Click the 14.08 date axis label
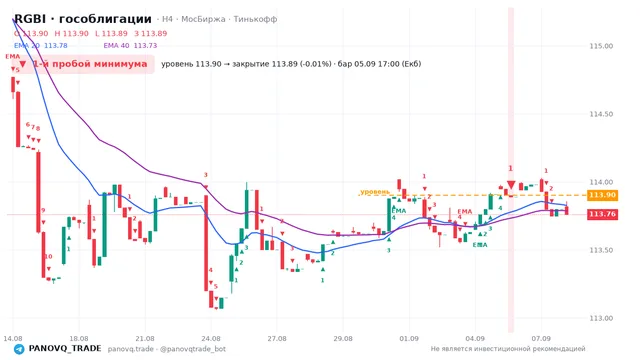This screenshot has height=360, width=640. point(13,339)
